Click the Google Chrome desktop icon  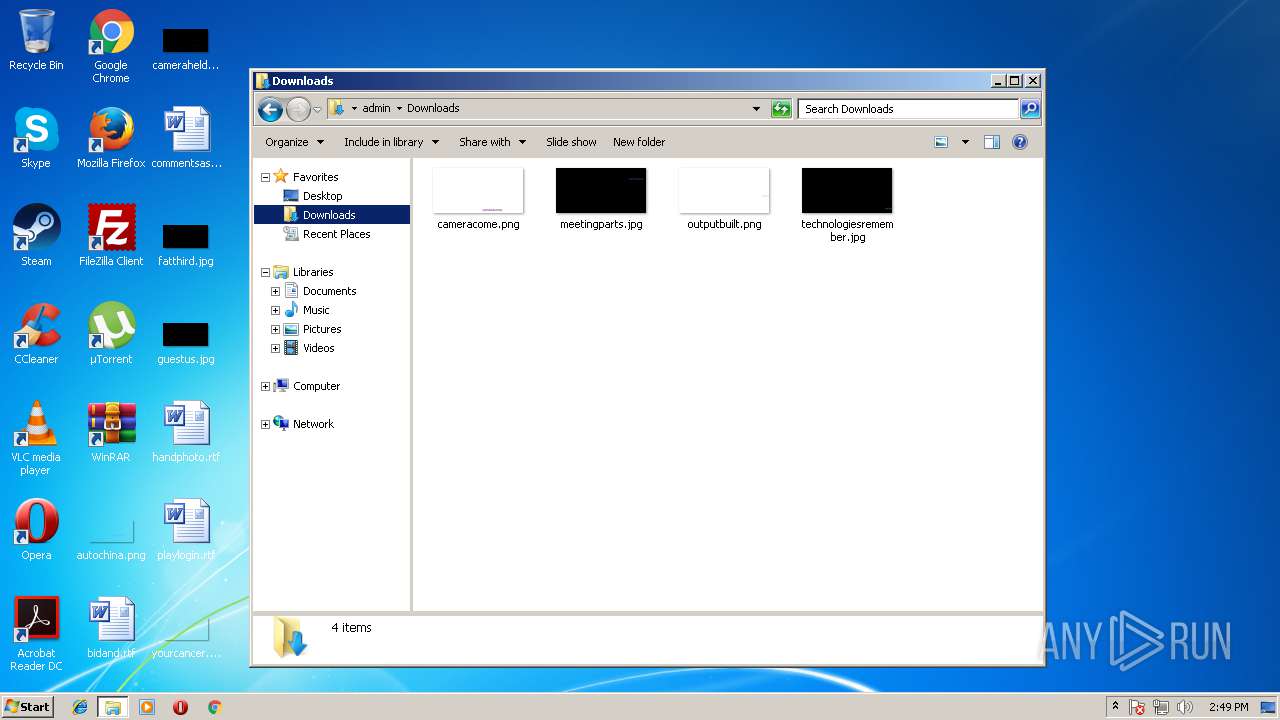click(111, 46)
